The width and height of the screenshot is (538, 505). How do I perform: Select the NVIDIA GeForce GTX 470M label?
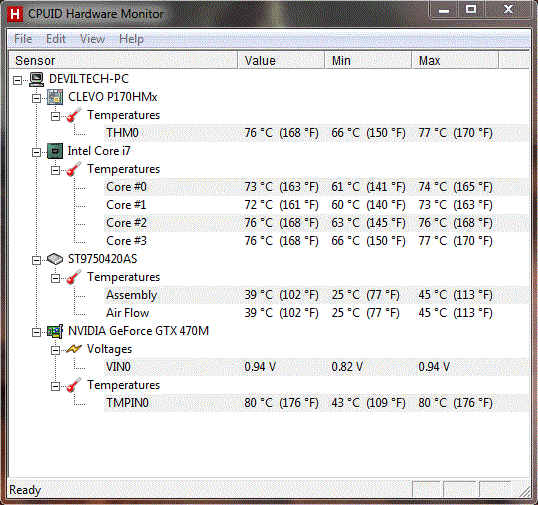138,331
